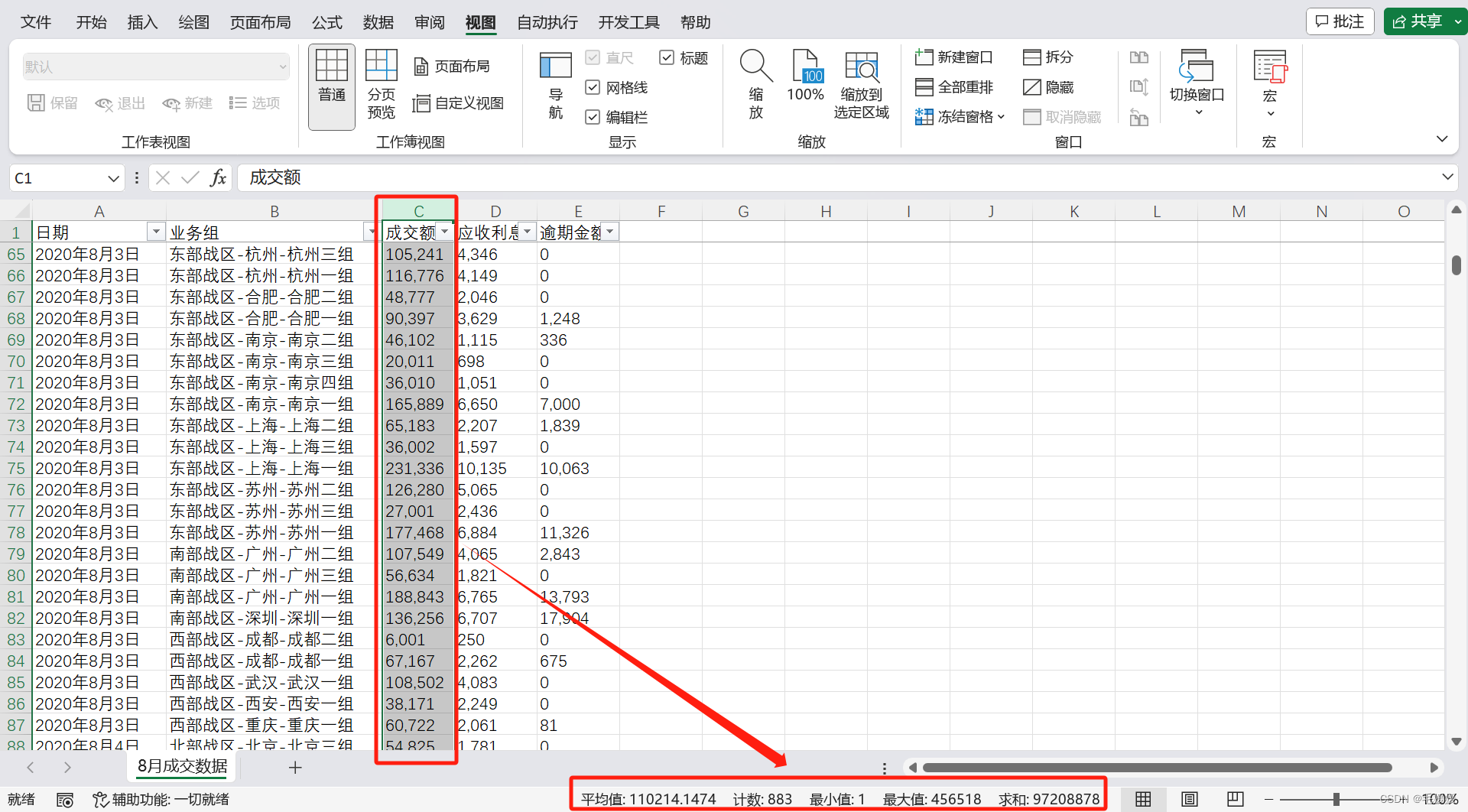Click the Share (共享) button
Viewport: 1468px width, 812px height.
1417,21
